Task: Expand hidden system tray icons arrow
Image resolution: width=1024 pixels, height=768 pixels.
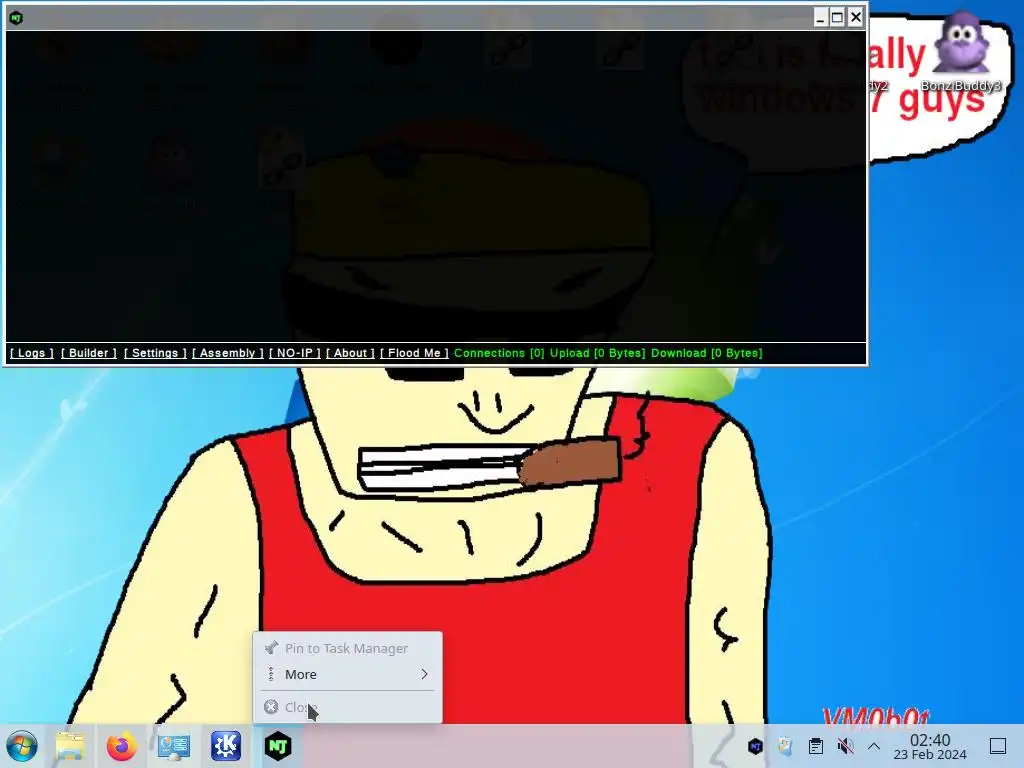Action: (874, 746)
